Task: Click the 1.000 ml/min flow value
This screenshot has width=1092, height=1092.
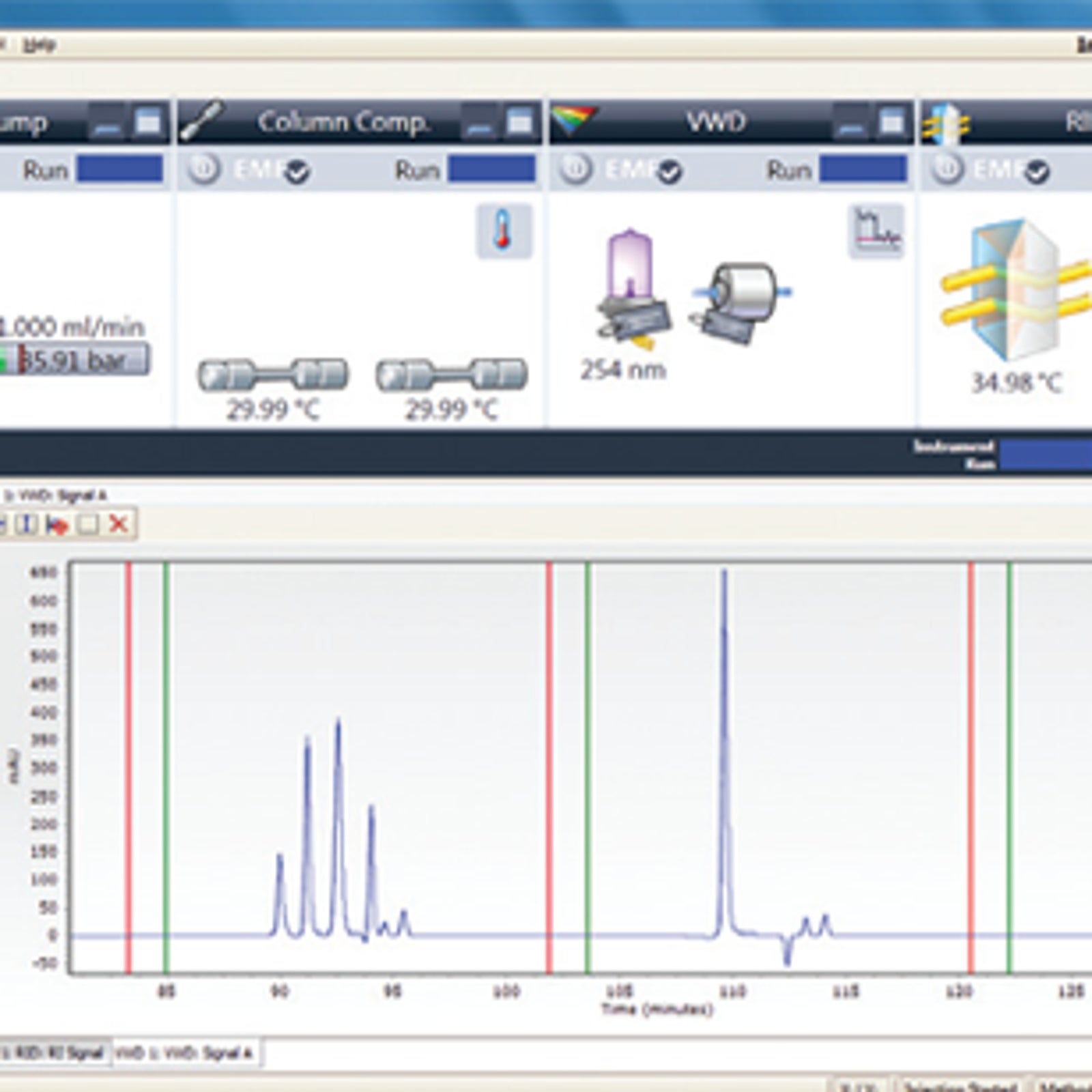Action: [72, 327]
